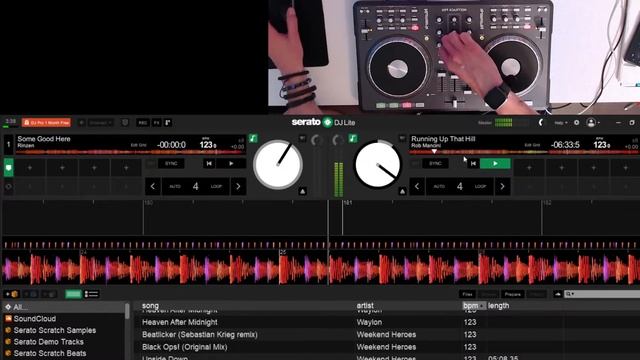This screenshot has height=360, width=640.
Task: Double loop size on right deck
Action: pyautogui.click(x=502, y=187)
